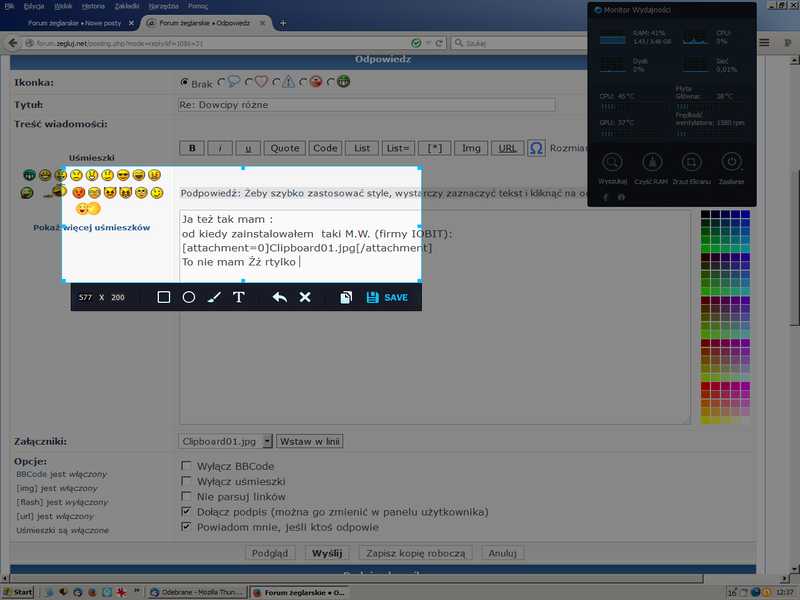Click the Zrzut Ekranu icon
This screenshot has height=600, width=800.
pyautogui.click(x=691, y=165)
